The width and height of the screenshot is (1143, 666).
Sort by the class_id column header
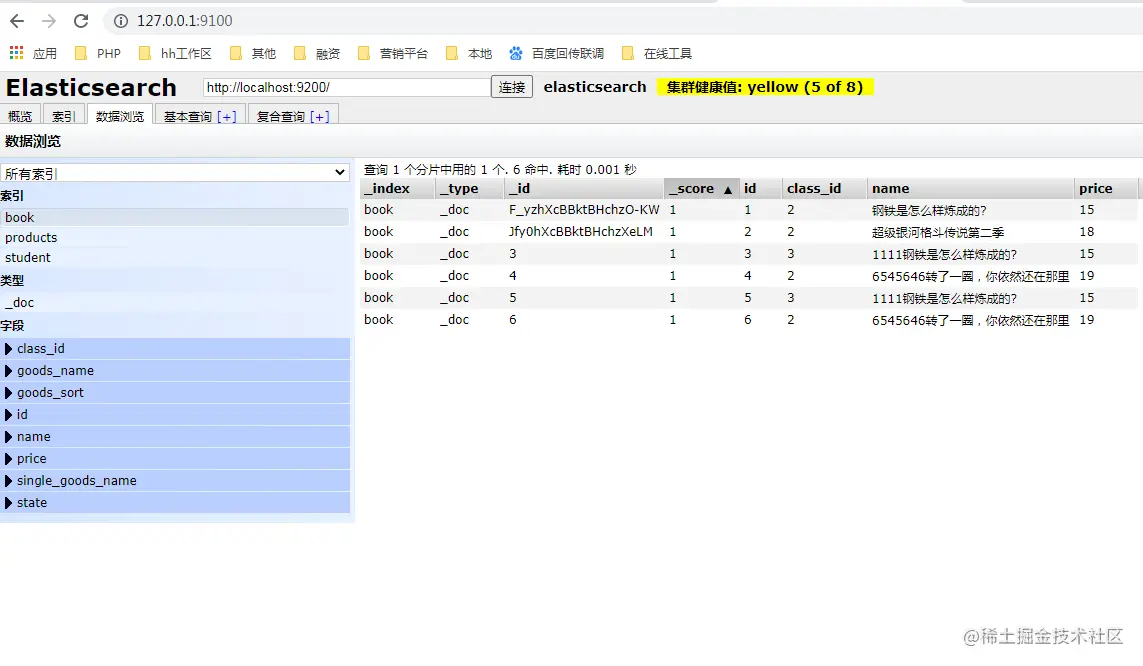tap(824, 188)
